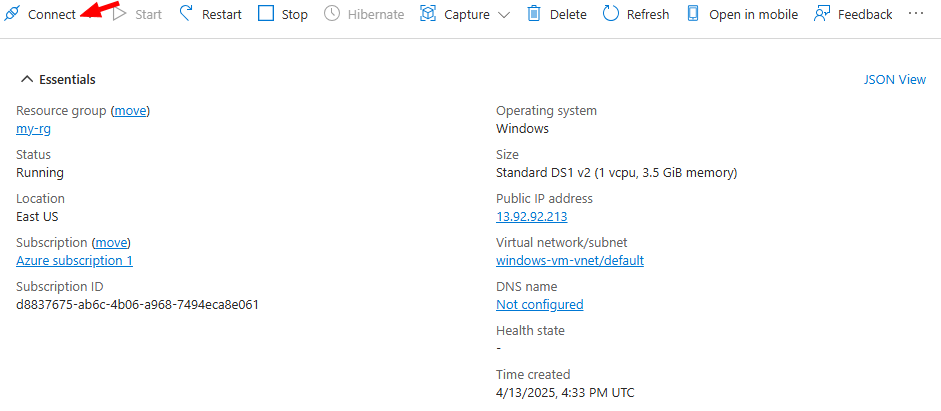The width and height of the screenshot is (941, 411).
Task: Click the DNS name label
Action: point(526,287)
